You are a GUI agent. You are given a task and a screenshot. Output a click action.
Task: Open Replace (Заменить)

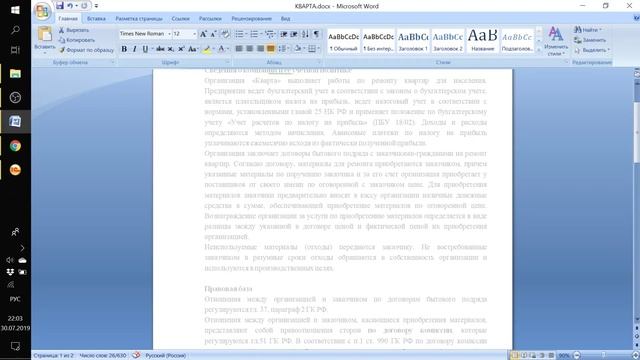click(x=590, y=40)
